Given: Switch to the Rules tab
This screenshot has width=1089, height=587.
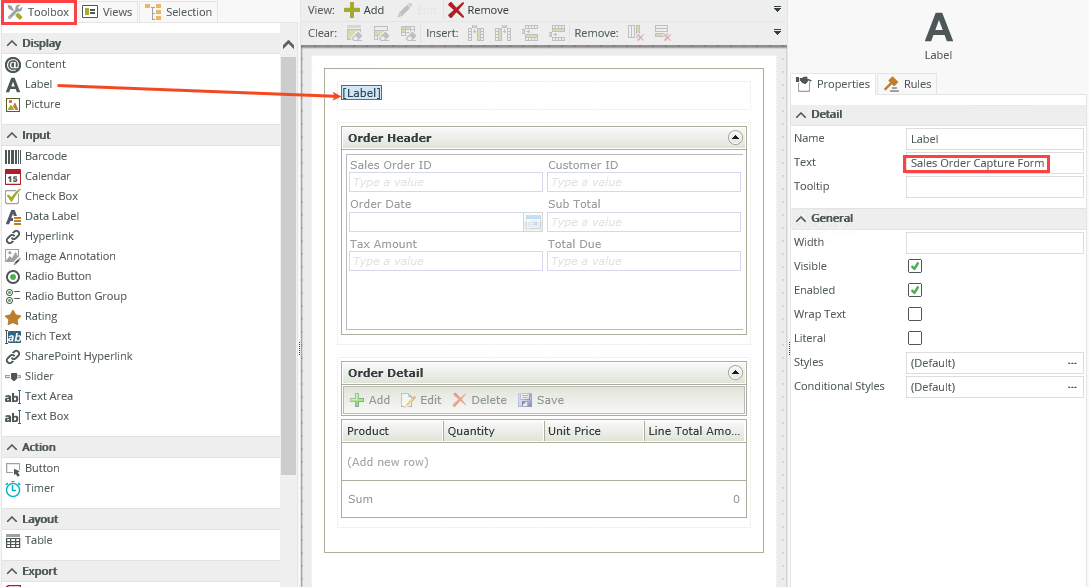Looking at the screenshot, I should coord(908,84).
